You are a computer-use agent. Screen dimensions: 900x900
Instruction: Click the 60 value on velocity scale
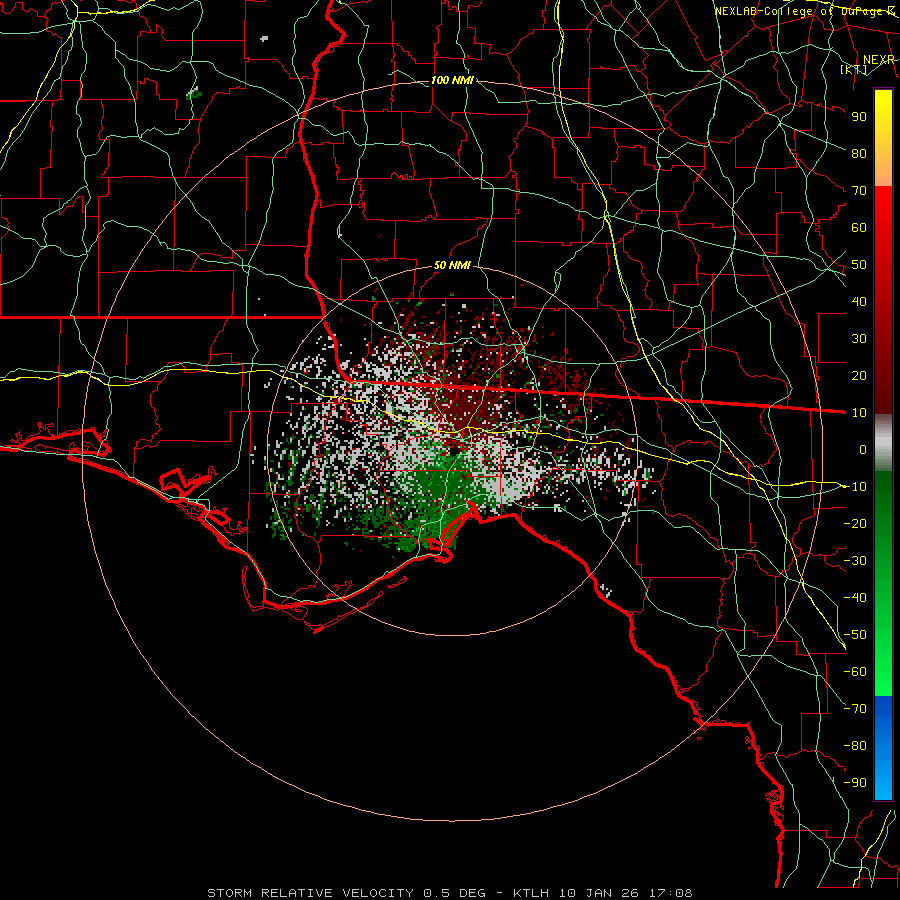[x=859, y=227]
